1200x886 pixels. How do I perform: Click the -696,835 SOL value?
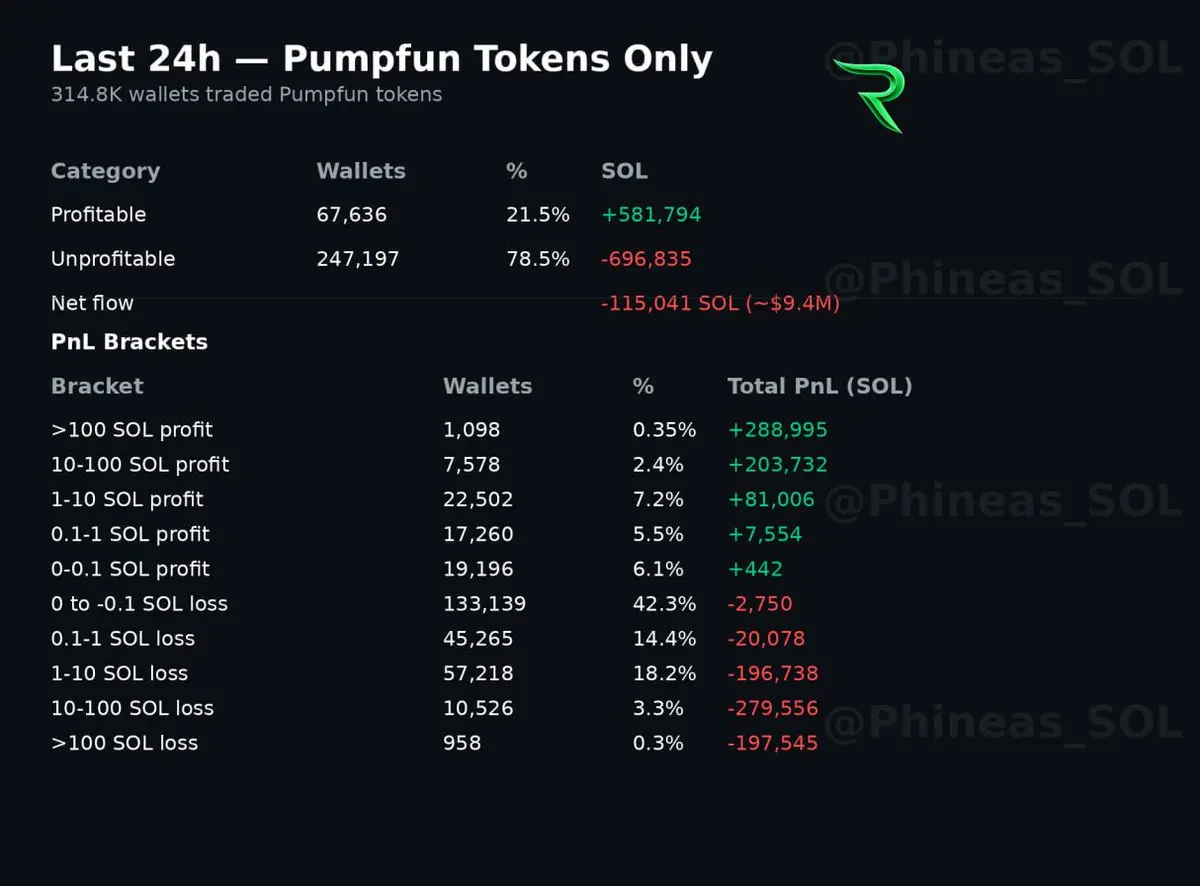click(646, 259)
